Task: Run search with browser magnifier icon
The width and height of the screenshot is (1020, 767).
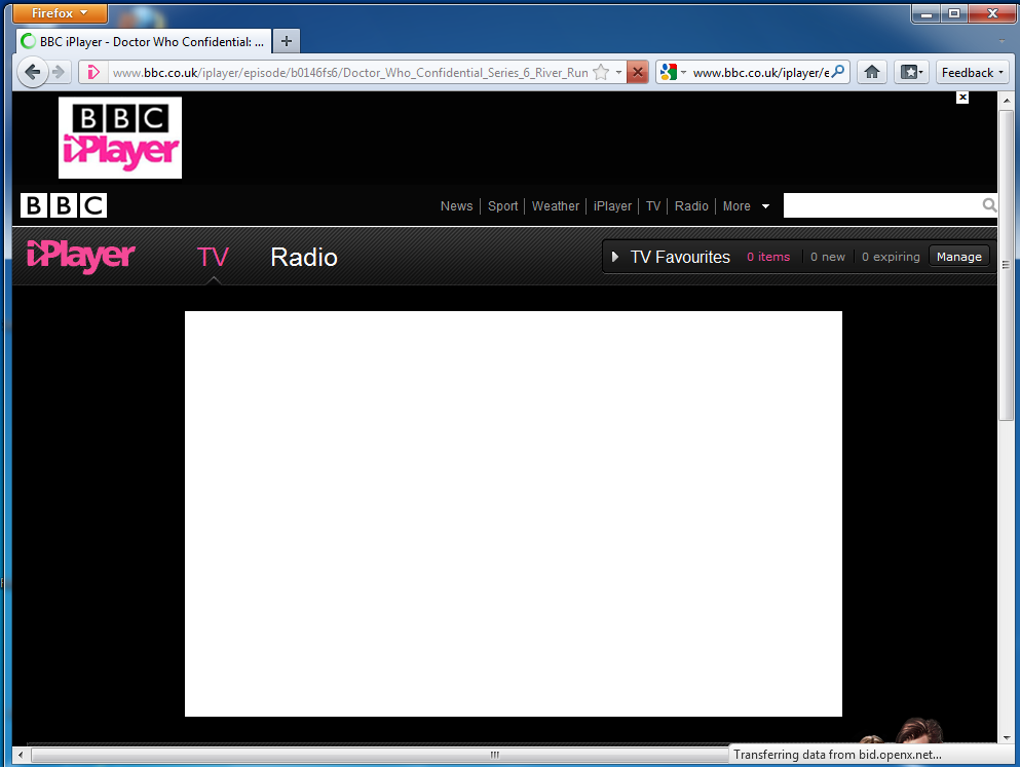Action: click(839, 72)
